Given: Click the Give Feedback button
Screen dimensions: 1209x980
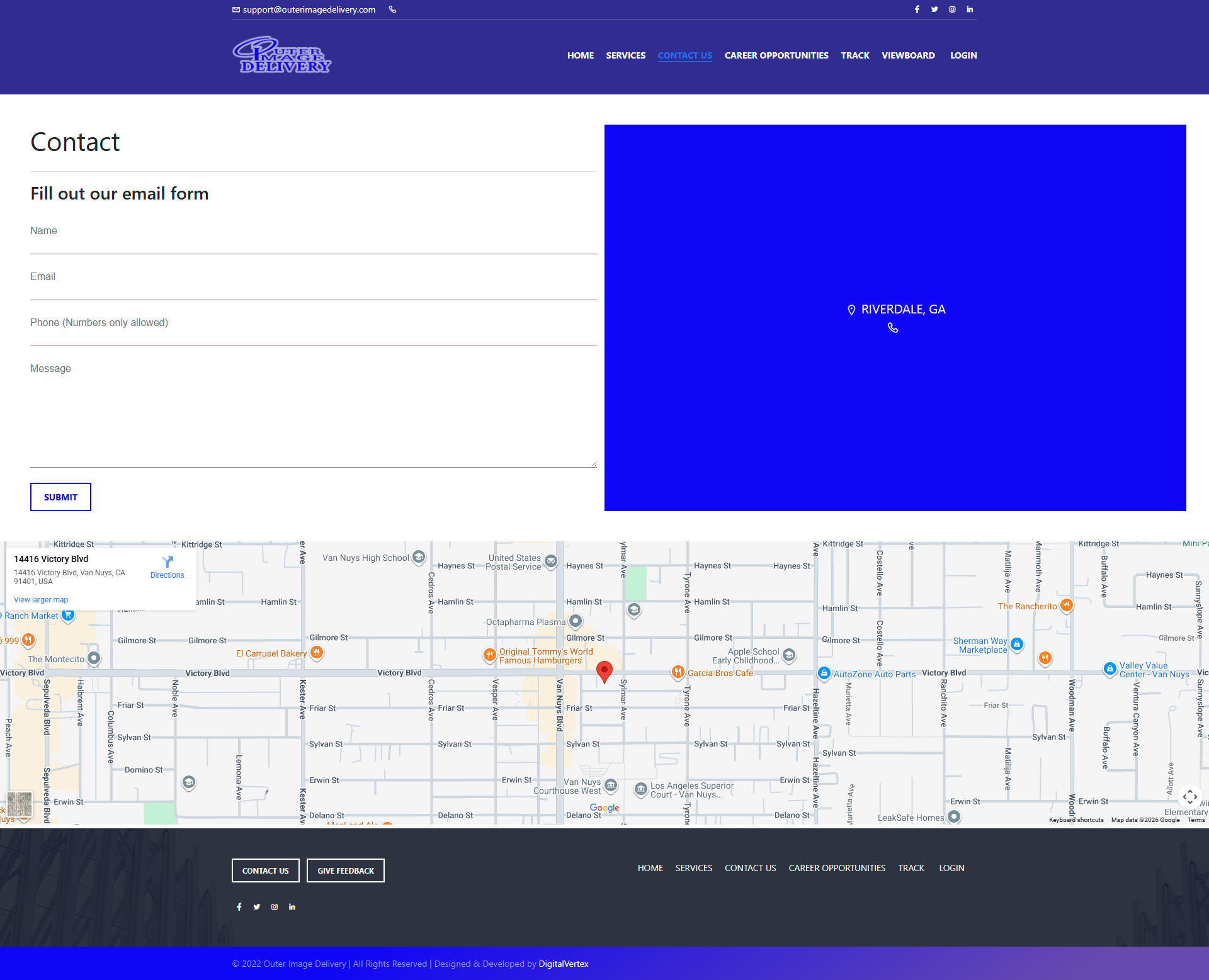Looking at the screenshot, I should [x=346, y=870].
